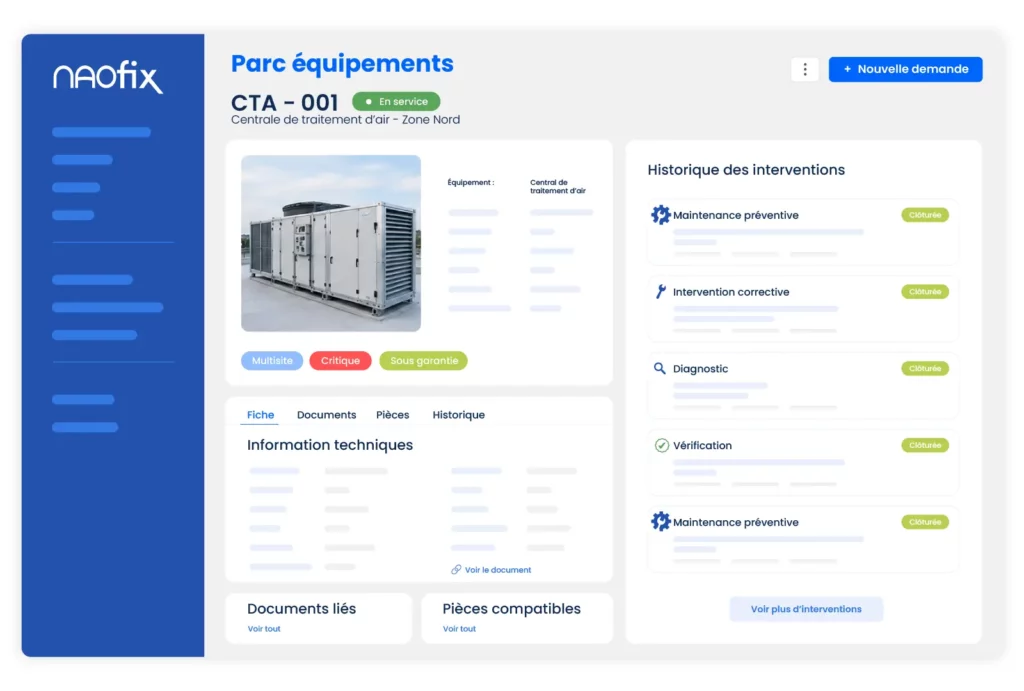Viewport: 1024px width, 691px height.
Task: Click the Centrale de traitement d'air subtitle
Action: coord(345,120)
